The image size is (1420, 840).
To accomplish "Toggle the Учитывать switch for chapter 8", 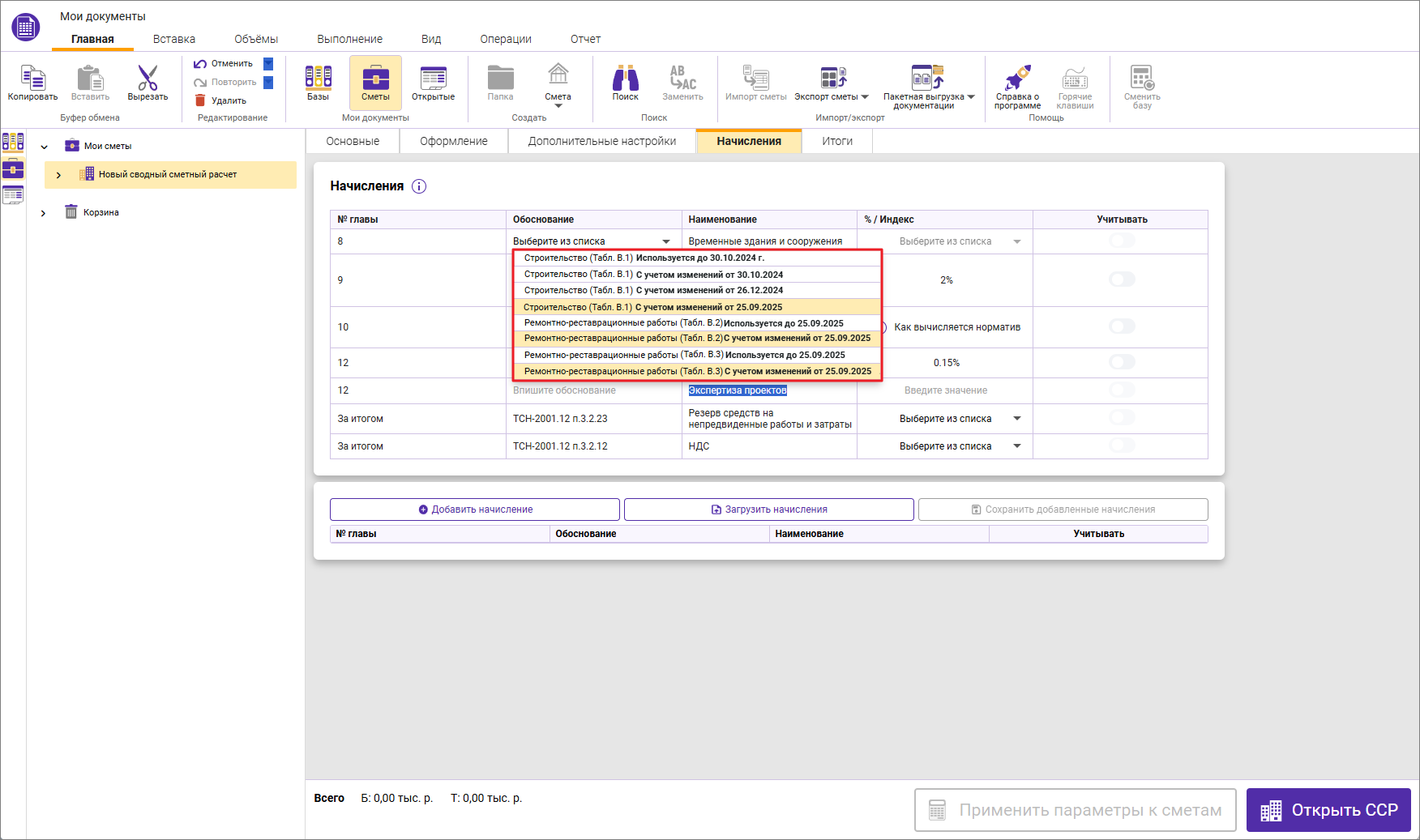I will 1122,241.
